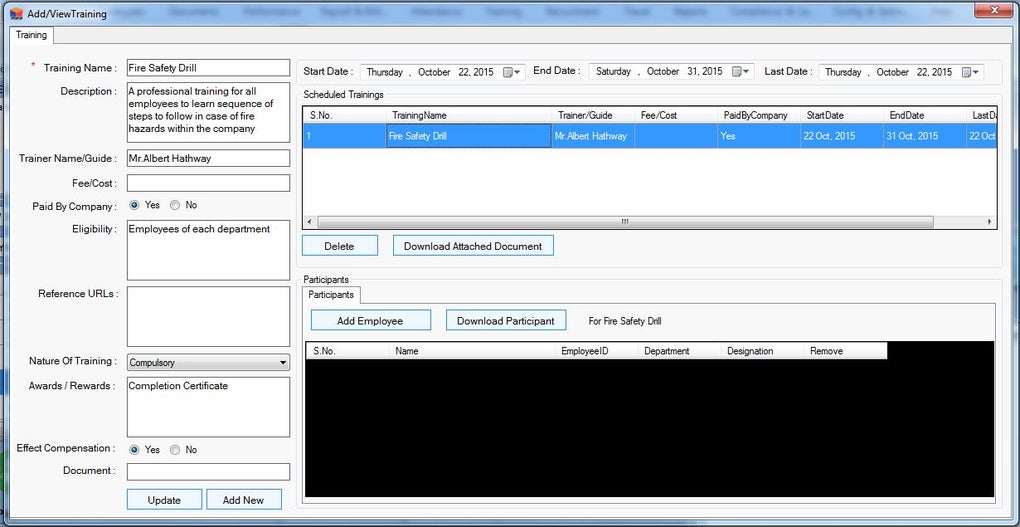This screenshot has height=527, width=1020.
Task: Click StartDate column header
Action: click(x=842, y=115)
